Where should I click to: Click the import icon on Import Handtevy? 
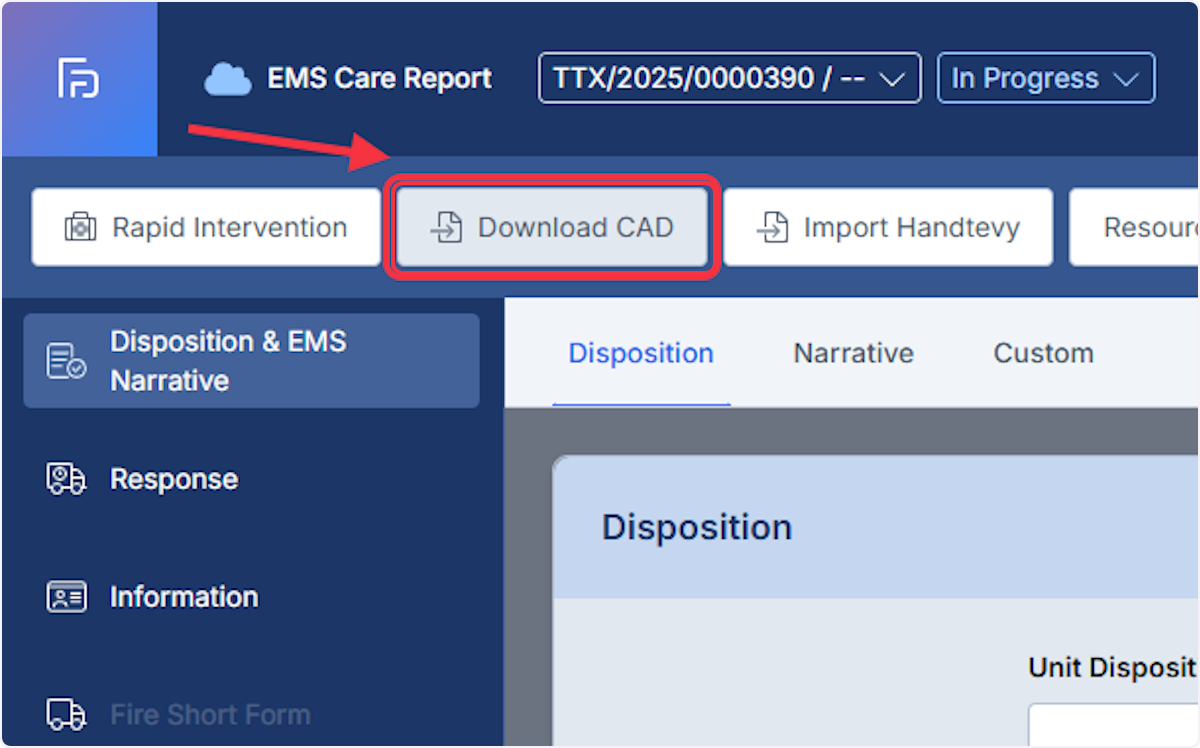772,228
